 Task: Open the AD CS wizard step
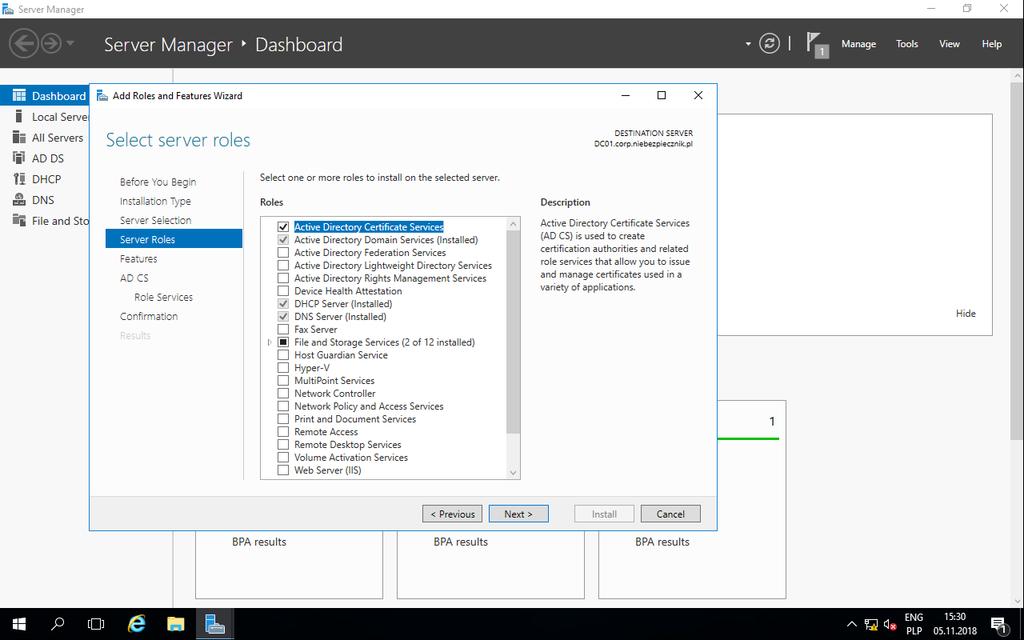tap(134, 278)
